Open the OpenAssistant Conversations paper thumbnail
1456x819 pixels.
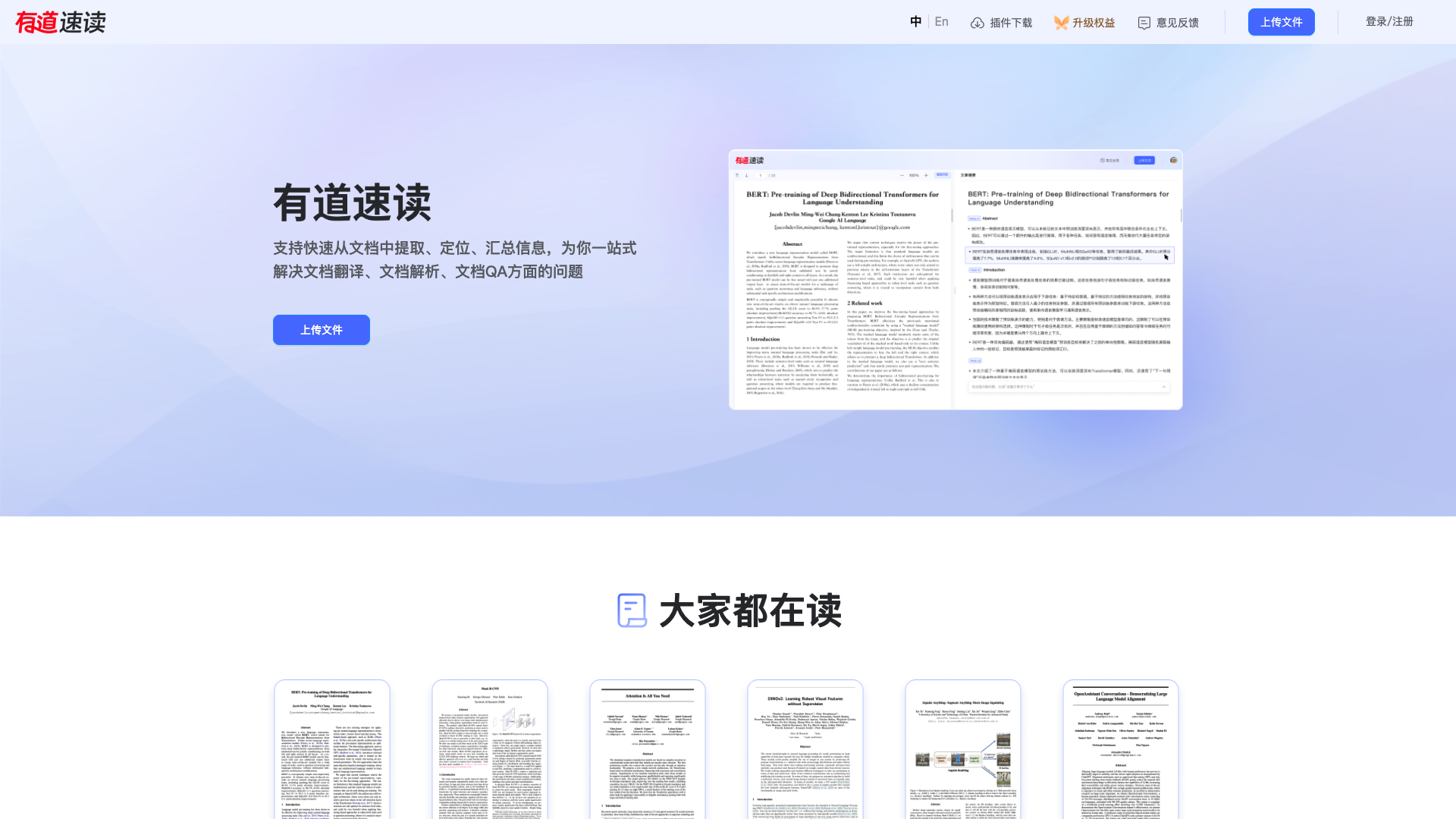click(1121, 749)
